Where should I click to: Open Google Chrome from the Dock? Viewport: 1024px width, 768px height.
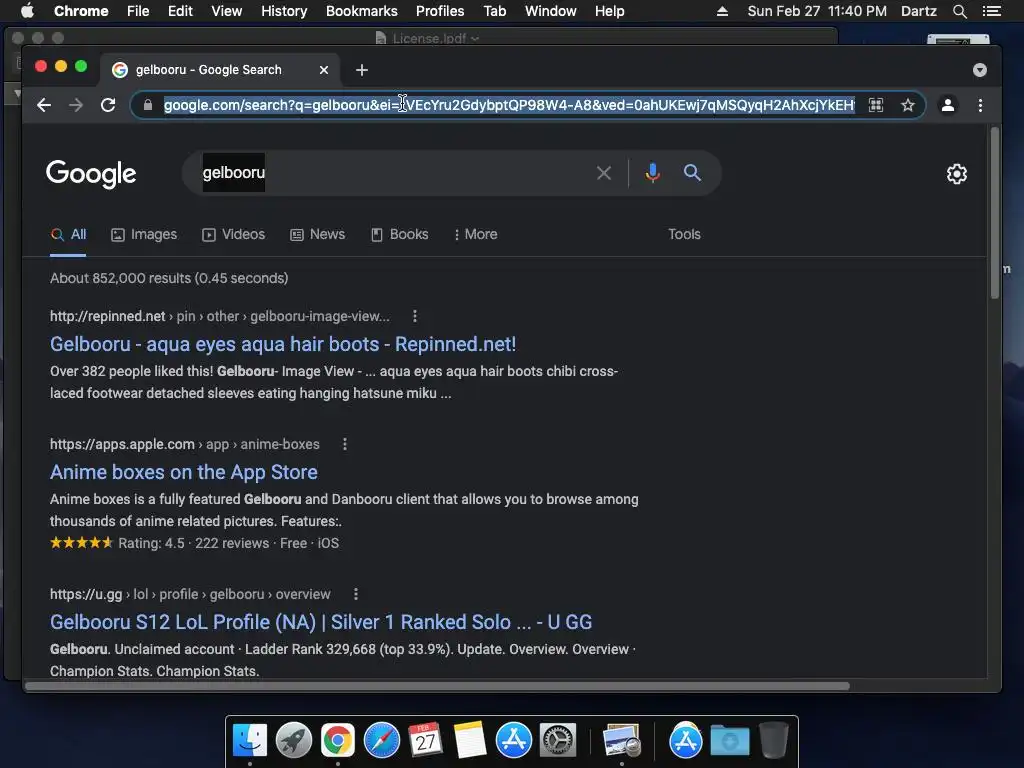click(x=338, y=741)
